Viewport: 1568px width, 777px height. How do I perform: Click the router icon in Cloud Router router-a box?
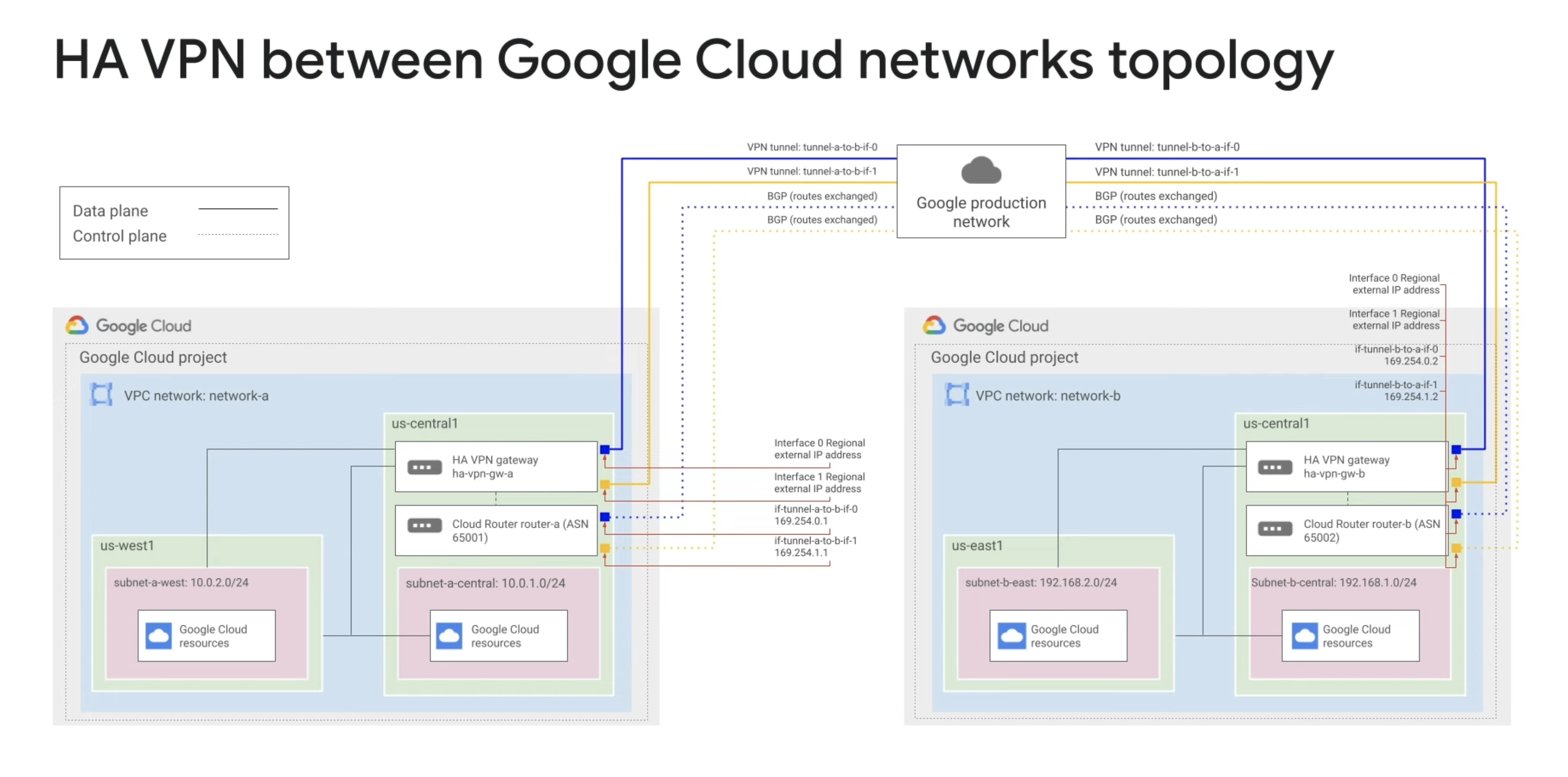(424, 525)
